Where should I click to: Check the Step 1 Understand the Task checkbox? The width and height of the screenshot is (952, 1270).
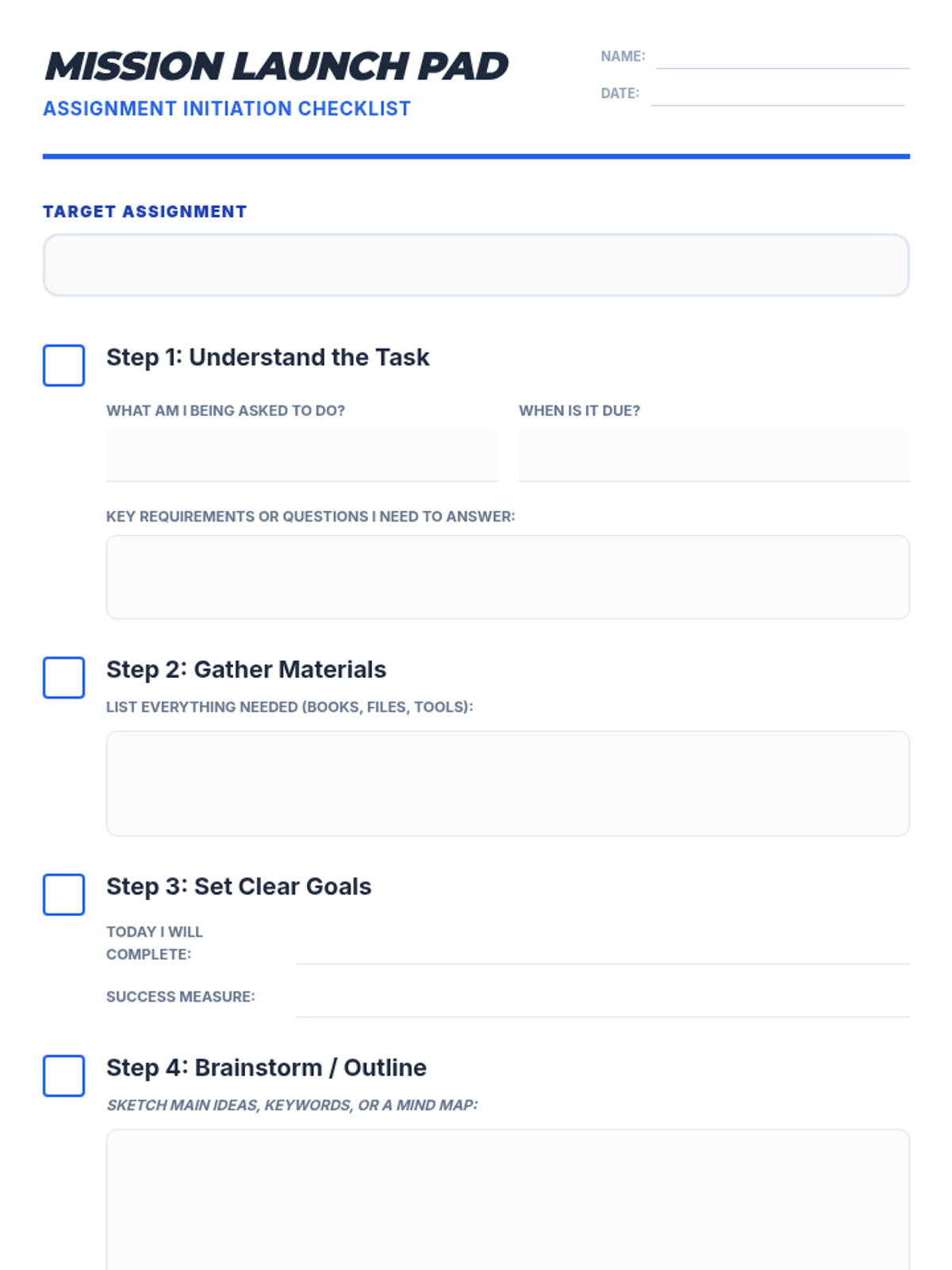[x=63, y=365]
